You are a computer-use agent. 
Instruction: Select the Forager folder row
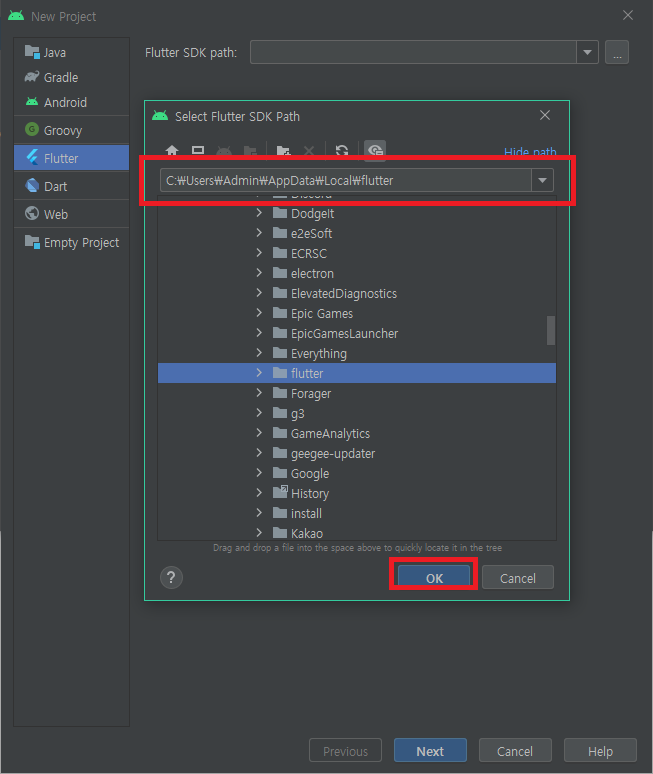click(x=356, y=393)
